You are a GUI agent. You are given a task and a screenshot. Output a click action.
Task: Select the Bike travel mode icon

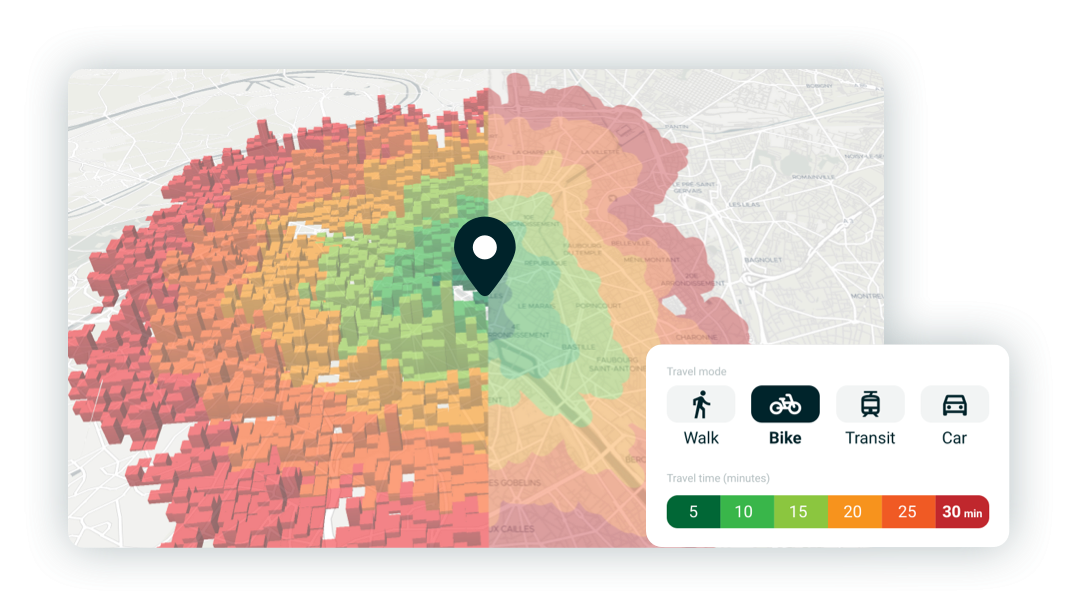pyautogui.click(x=785, y=404)
